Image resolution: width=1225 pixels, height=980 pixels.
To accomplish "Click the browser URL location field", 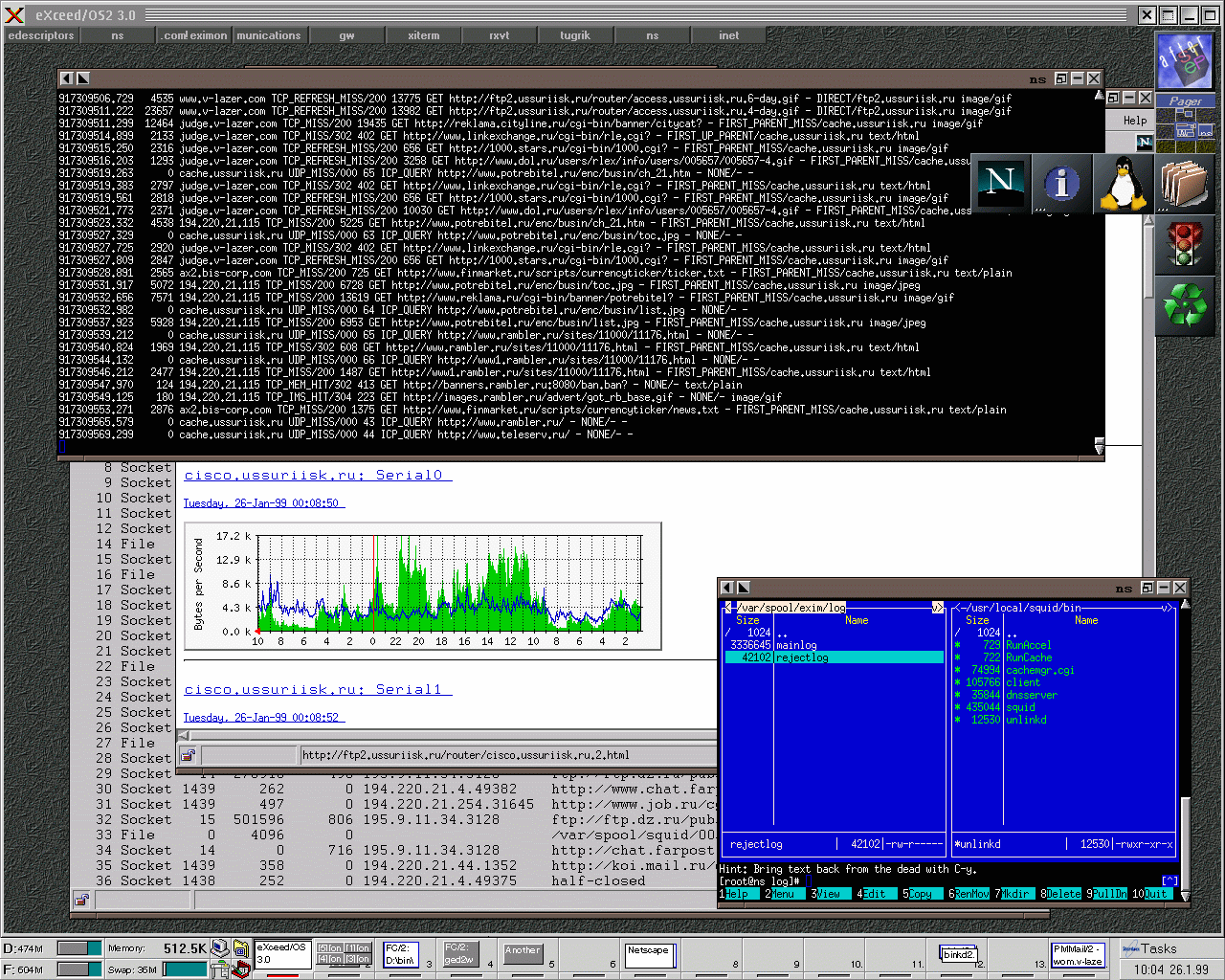I will (x=508, y=755).
